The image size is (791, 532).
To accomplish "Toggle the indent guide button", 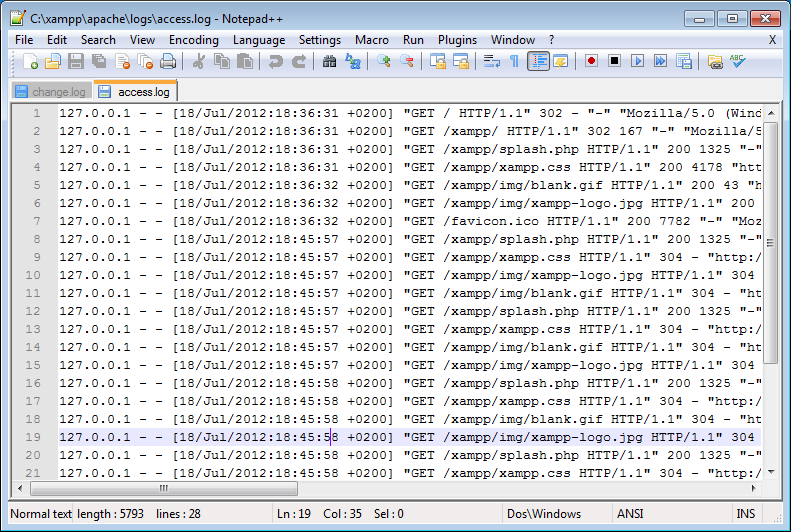I will pyautogui.click(x=538, y=62).
